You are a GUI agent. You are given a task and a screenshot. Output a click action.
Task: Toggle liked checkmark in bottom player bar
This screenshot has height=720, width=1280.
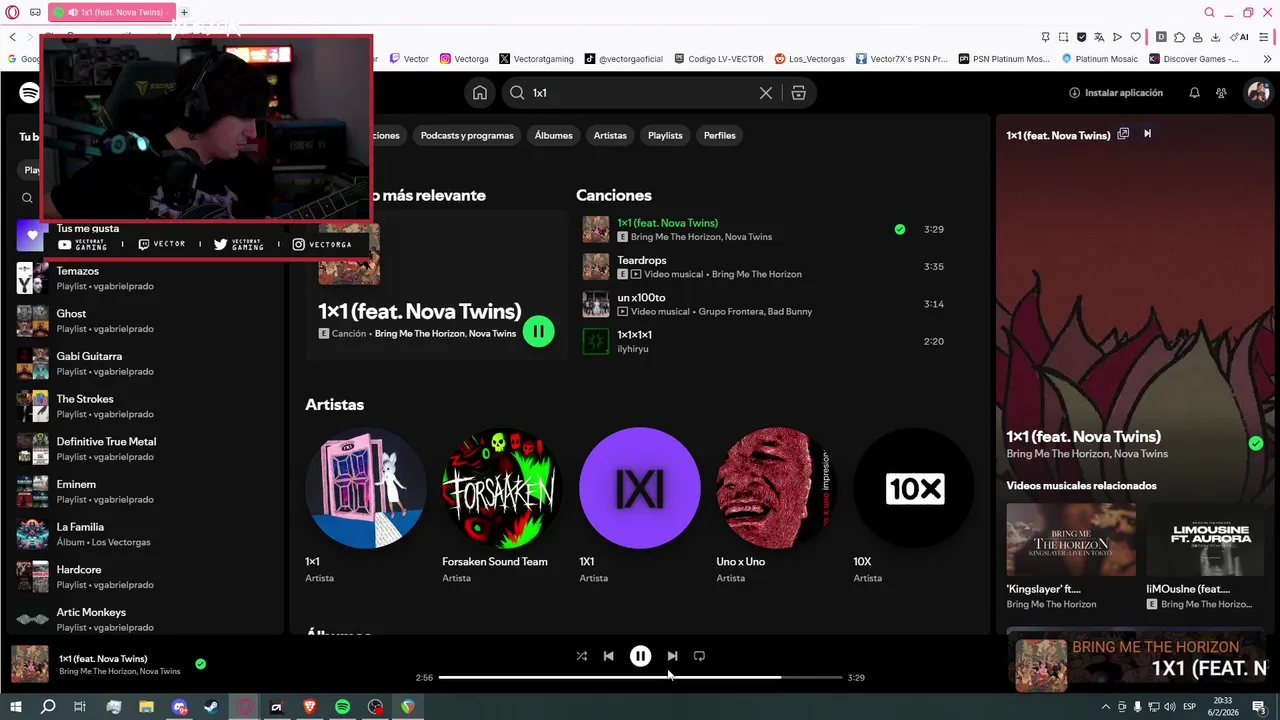(200, 663)
